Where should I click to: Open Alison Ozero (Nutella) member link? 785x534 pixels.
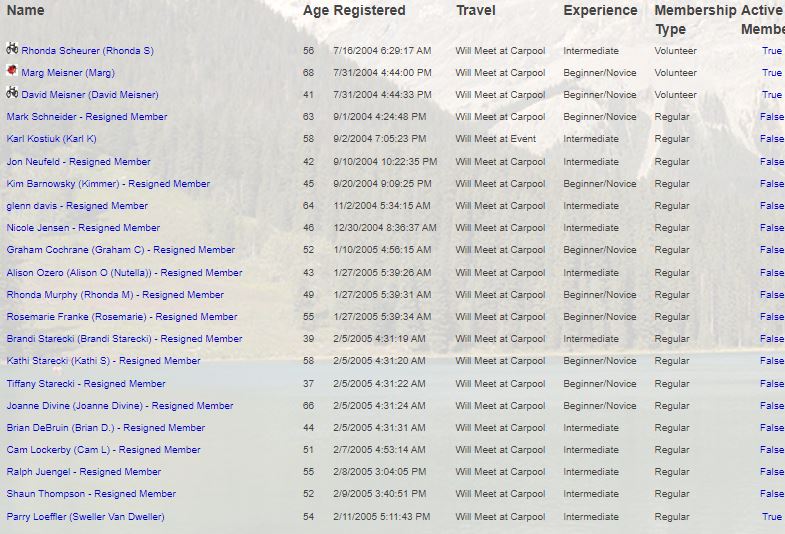(124, 273)
